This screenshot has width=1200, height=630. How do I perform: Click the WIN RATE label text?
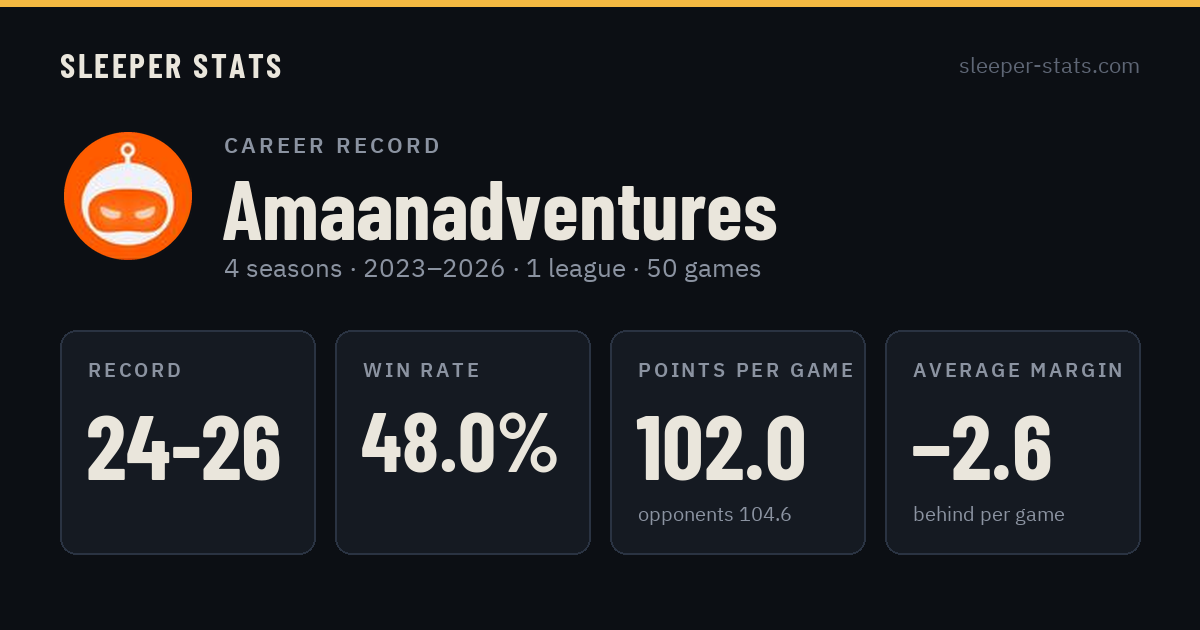click(x=422, y=371)
